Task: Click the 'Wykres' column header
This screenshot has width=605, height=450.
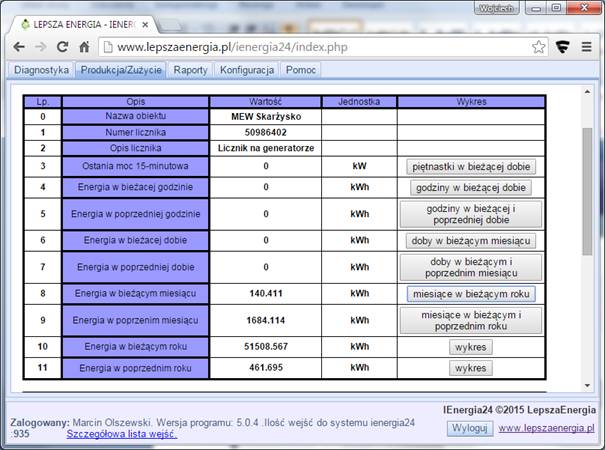Action: pos(471,102)
